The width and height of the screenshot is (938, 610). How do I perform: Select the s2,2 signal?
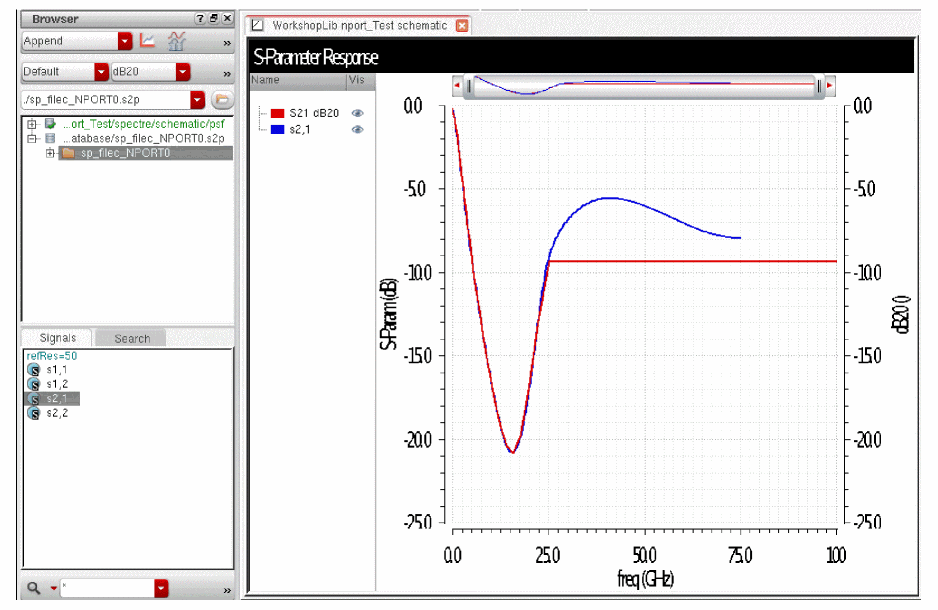[x=56, y=412]
